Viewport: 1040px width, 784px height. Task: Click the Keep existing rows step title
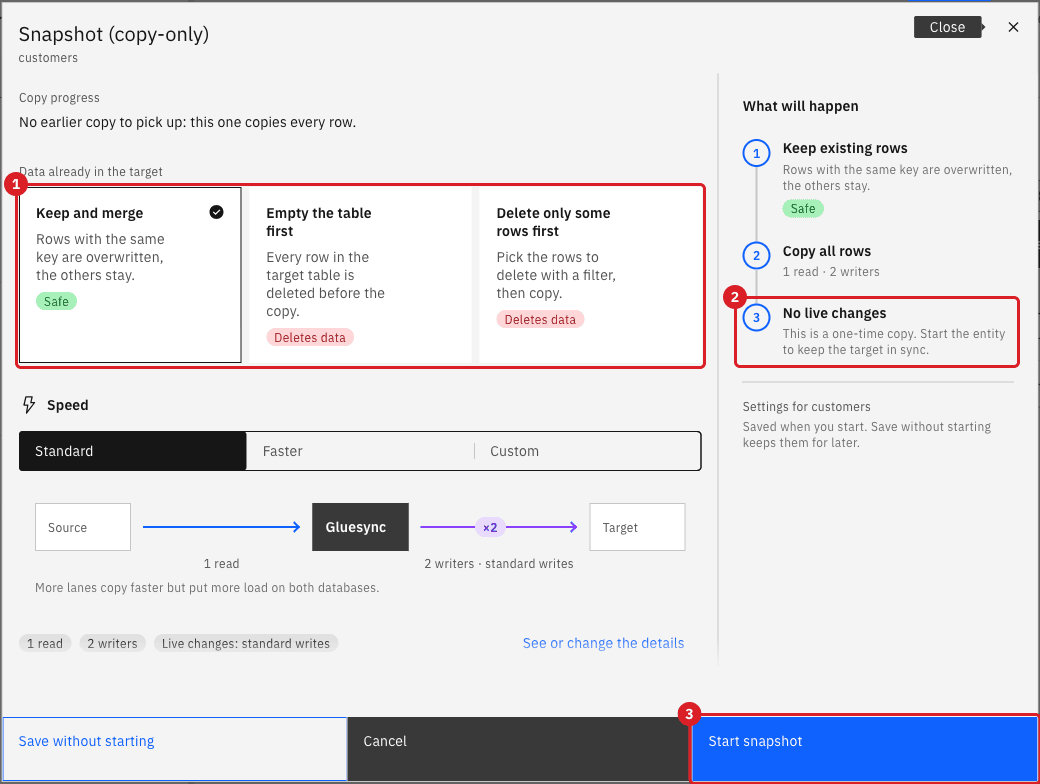pos(845,149)
